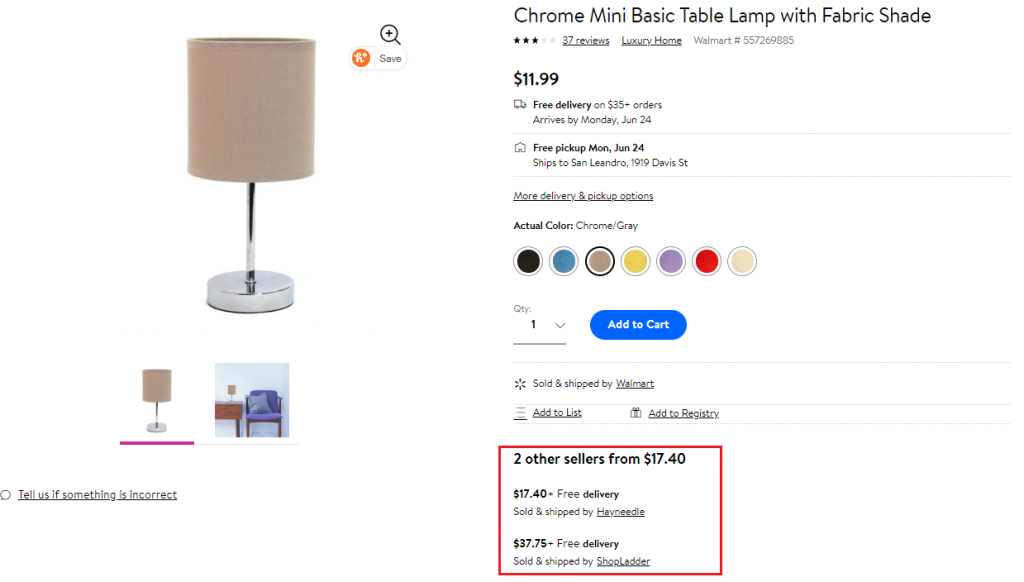
Task: Pick the red color swatch
Action: pos(706,262)
